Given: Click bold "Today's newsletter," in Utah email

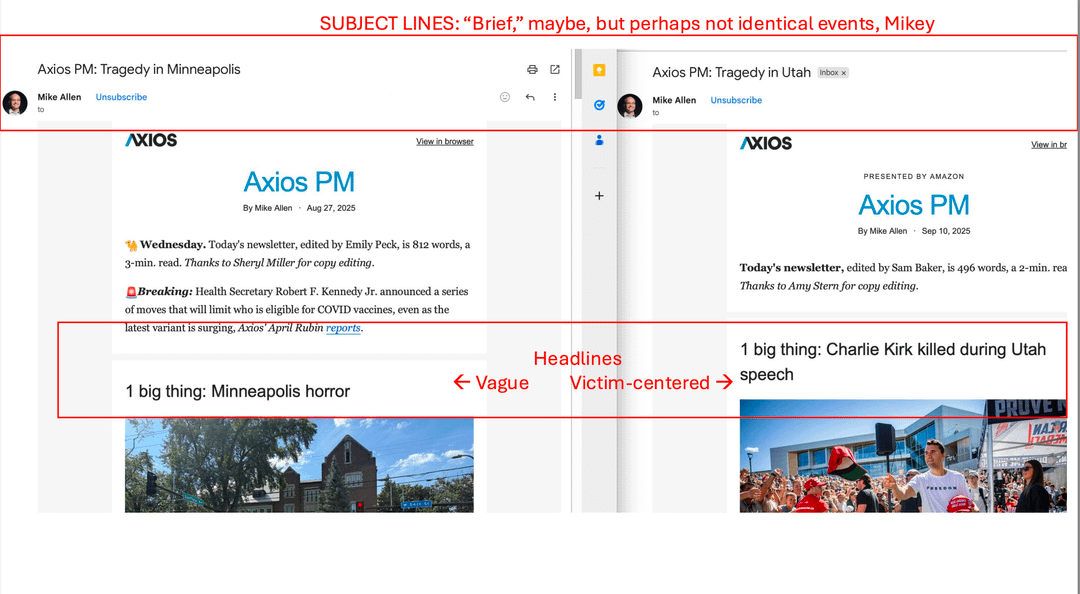Looking at the screenshot, I should click(791, 268).
